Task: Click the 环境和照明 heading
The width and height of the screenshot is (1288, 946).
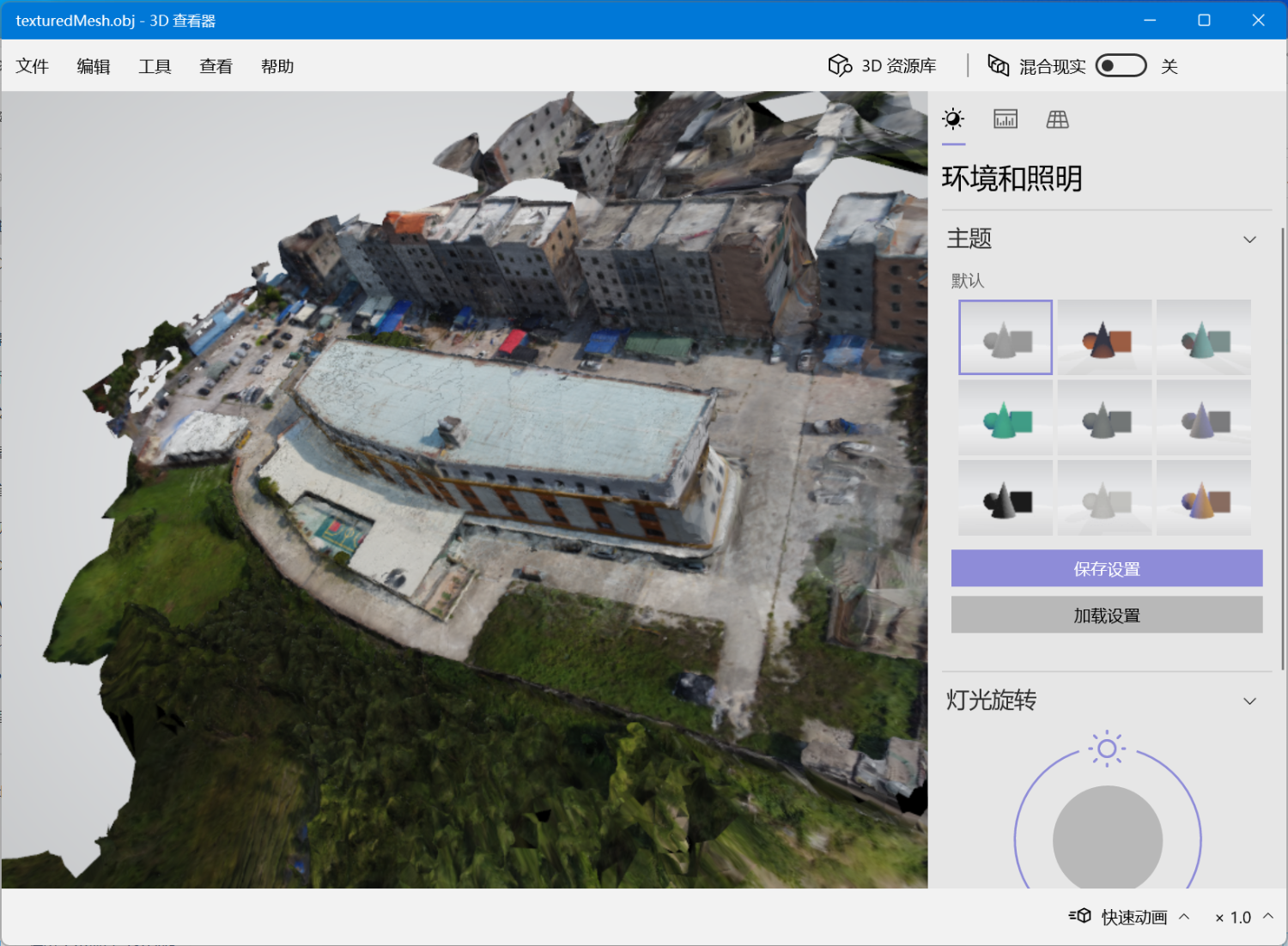Action: 1012,179
